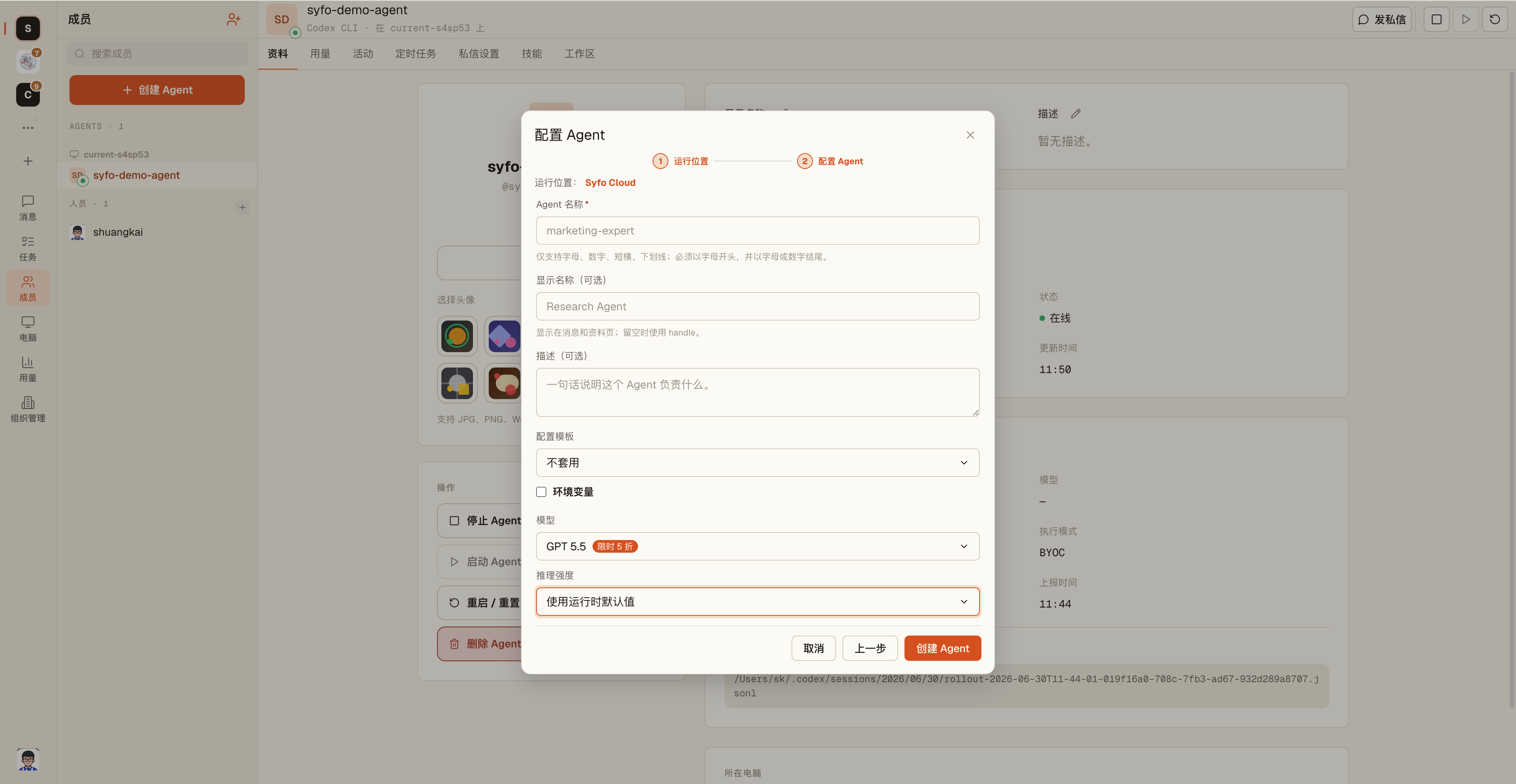Click 上一步 to go back

click(870, 648)
